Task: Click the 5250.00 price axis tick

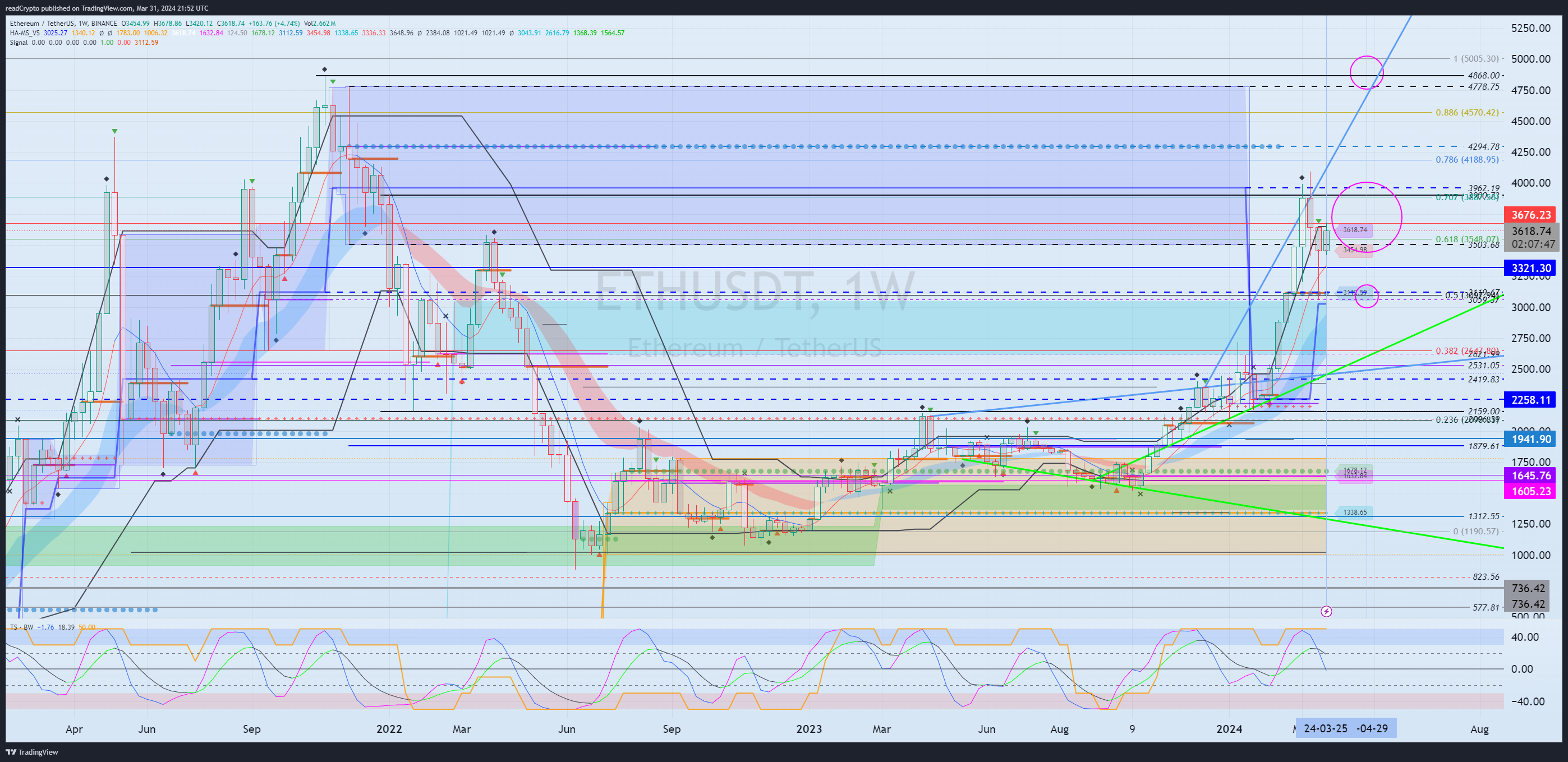Action: click(1531, 28)
